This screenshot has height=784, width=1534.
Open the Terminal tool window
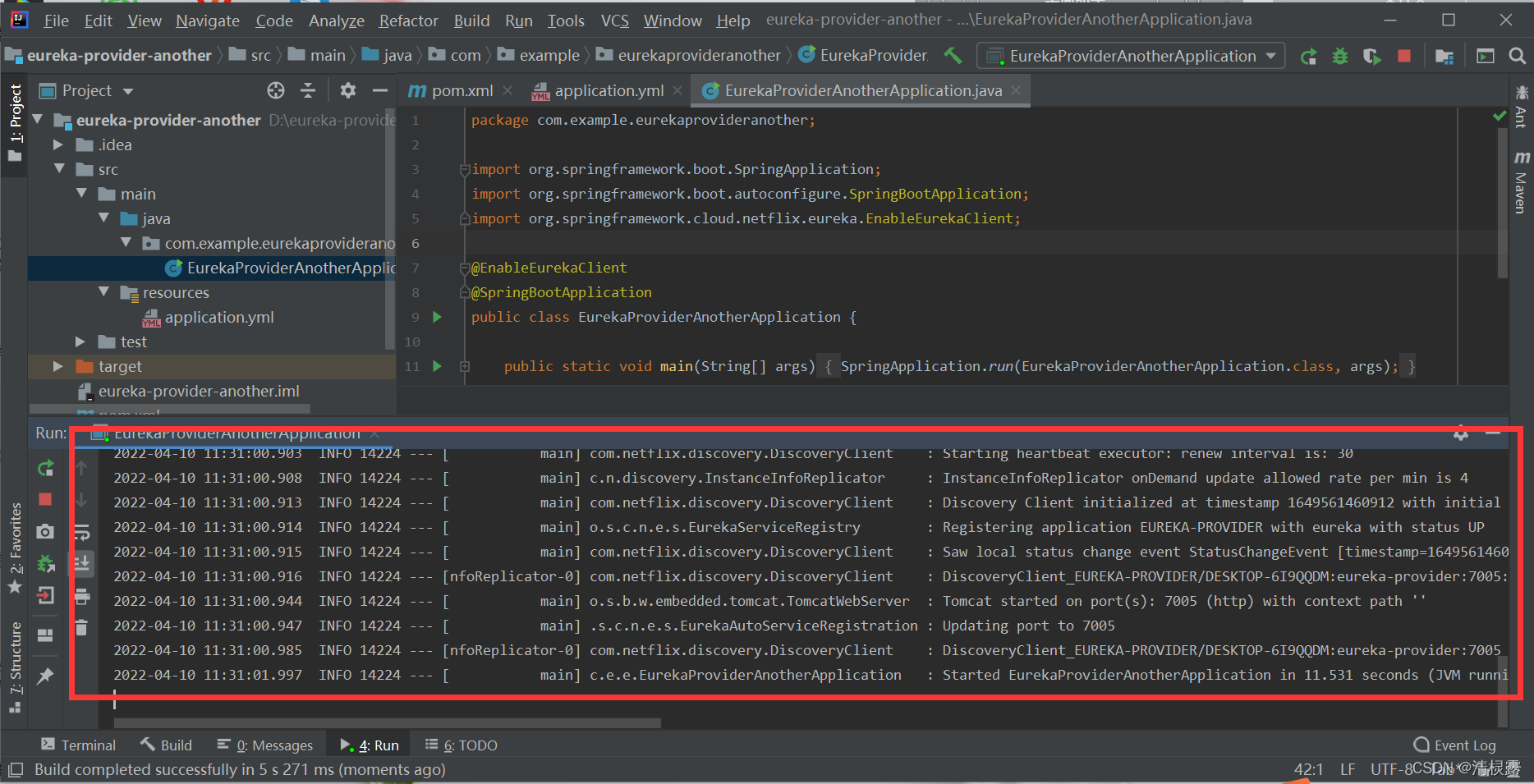point(79,745)
